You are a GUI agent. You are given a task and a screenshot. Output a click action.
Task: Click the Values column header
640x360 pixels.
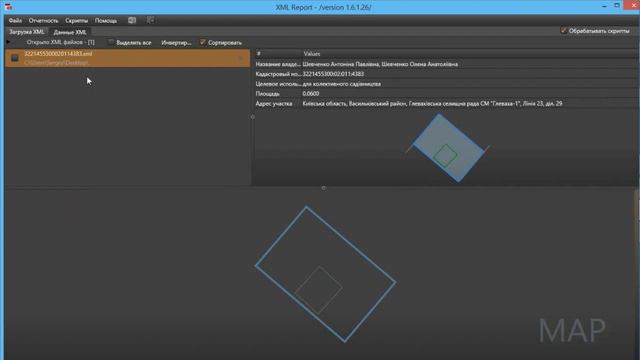tap(311, 53)
